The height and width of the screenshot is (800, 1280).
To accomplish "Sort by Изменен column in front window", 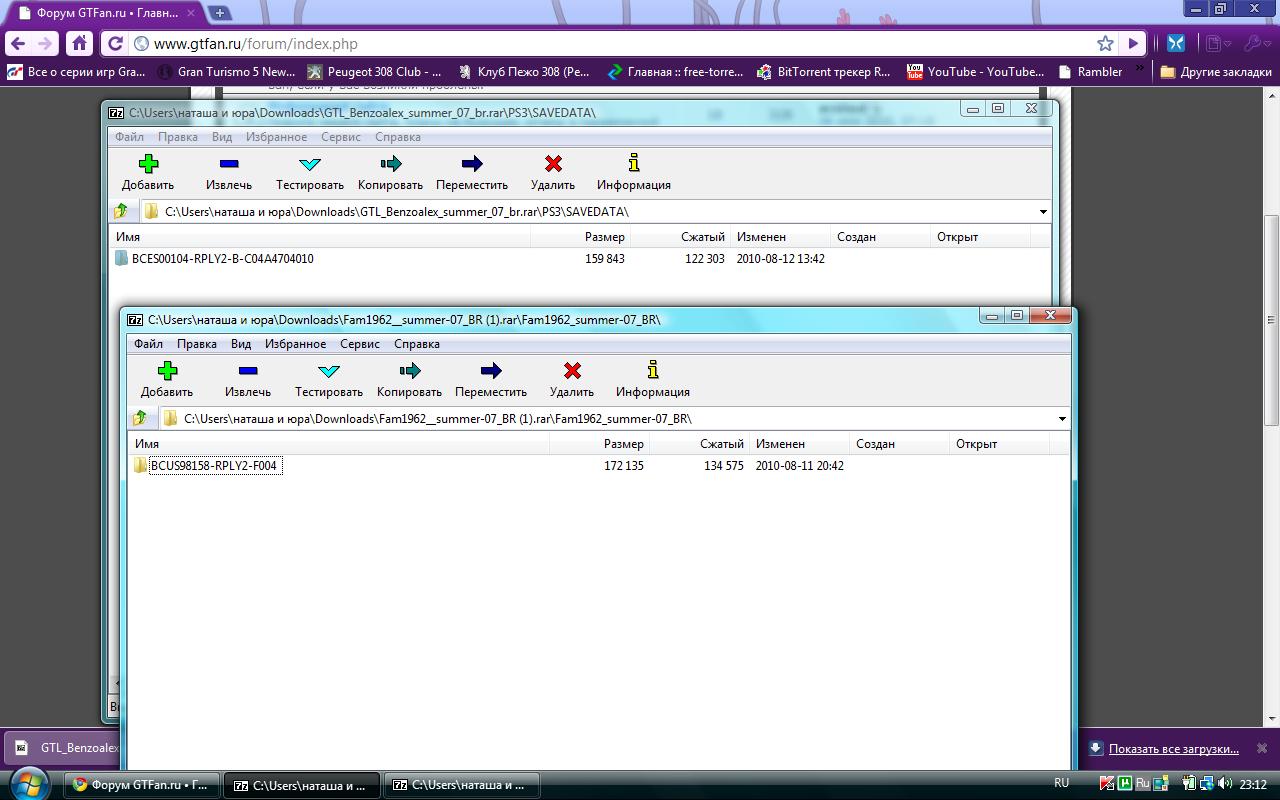I will [x=799, y=443].
